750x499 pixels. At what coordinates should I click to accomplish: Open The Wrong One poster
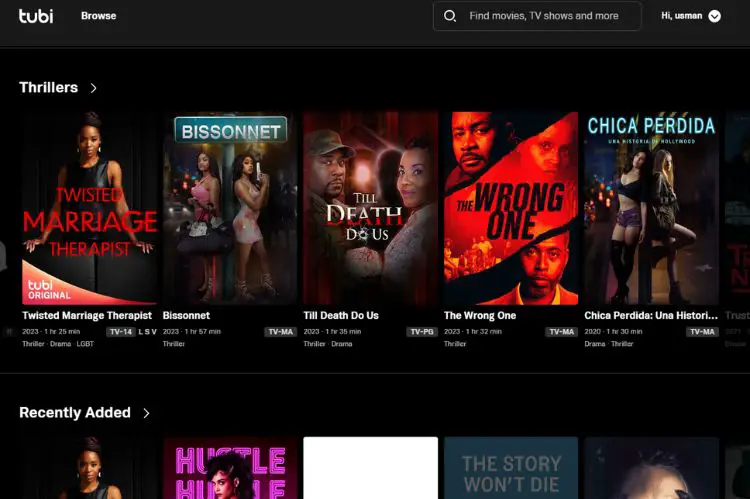click(x=511, y=208)
